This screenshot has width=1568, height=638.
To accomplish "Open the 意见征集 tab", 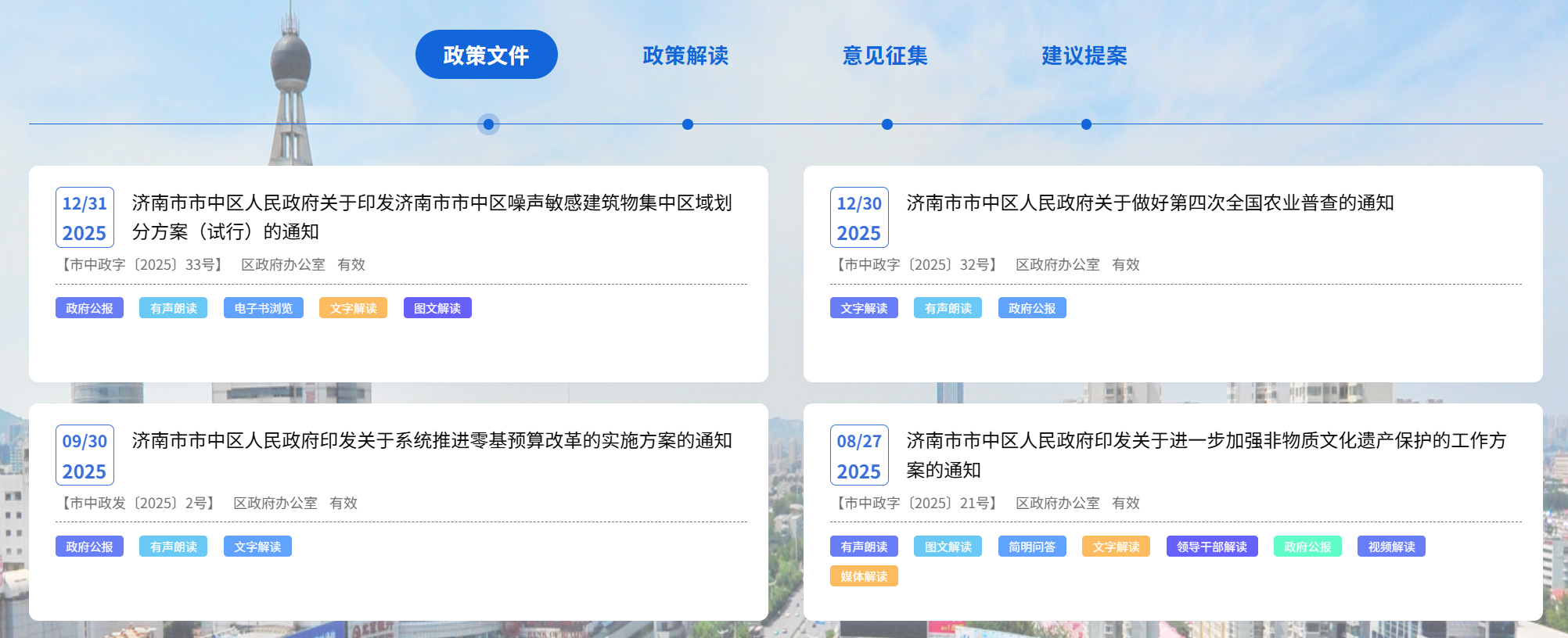I will [x=885, y=56].
